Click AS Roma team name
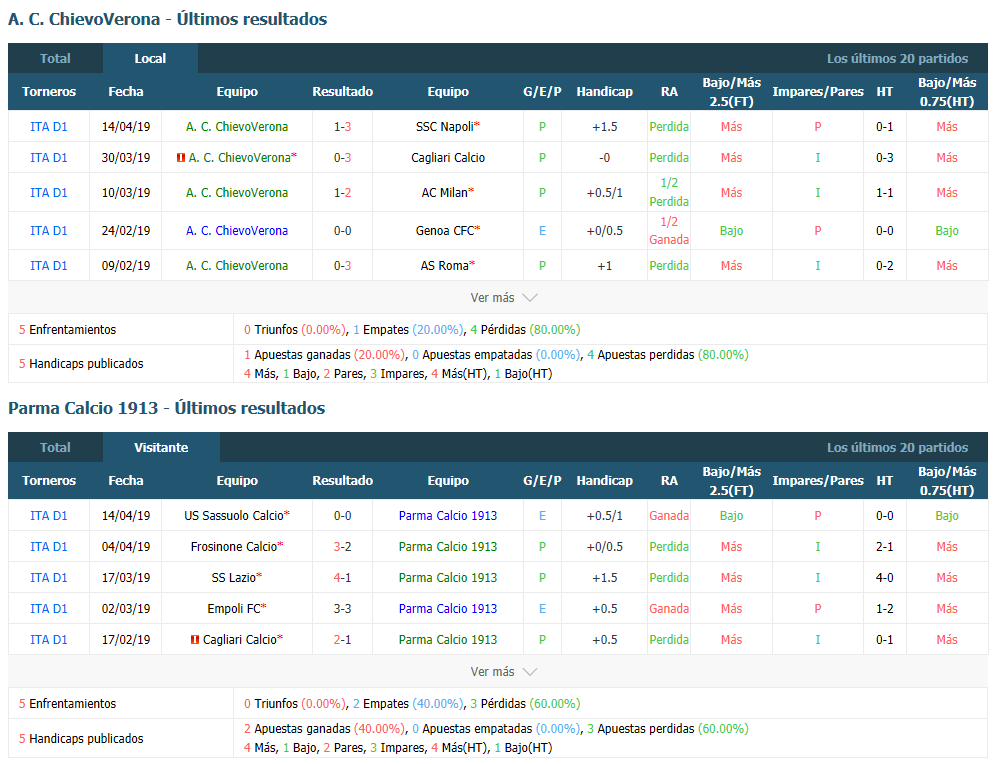The width and height of the screenshot is (1005, 764). tap(445, 265)
